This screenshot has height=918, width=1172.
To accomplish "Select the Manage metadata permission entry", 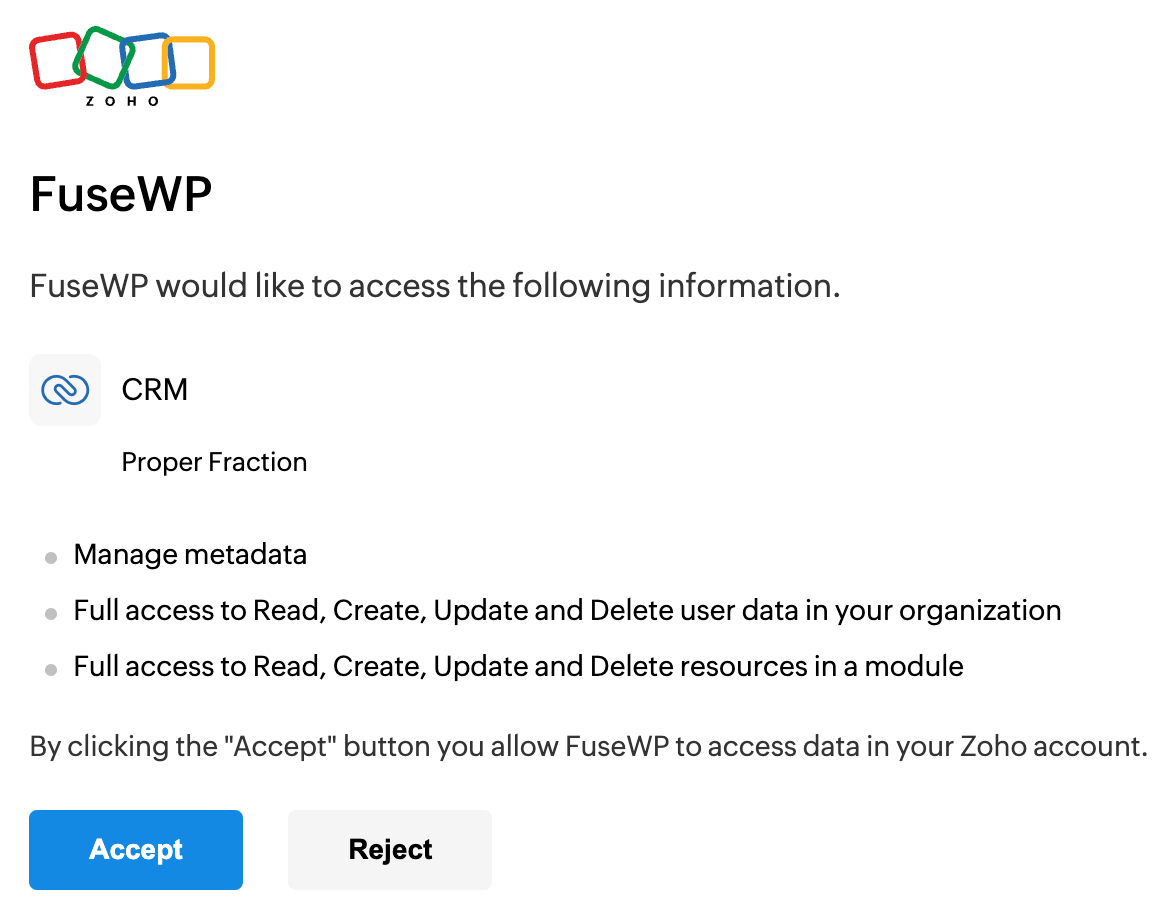I will 190,554.
